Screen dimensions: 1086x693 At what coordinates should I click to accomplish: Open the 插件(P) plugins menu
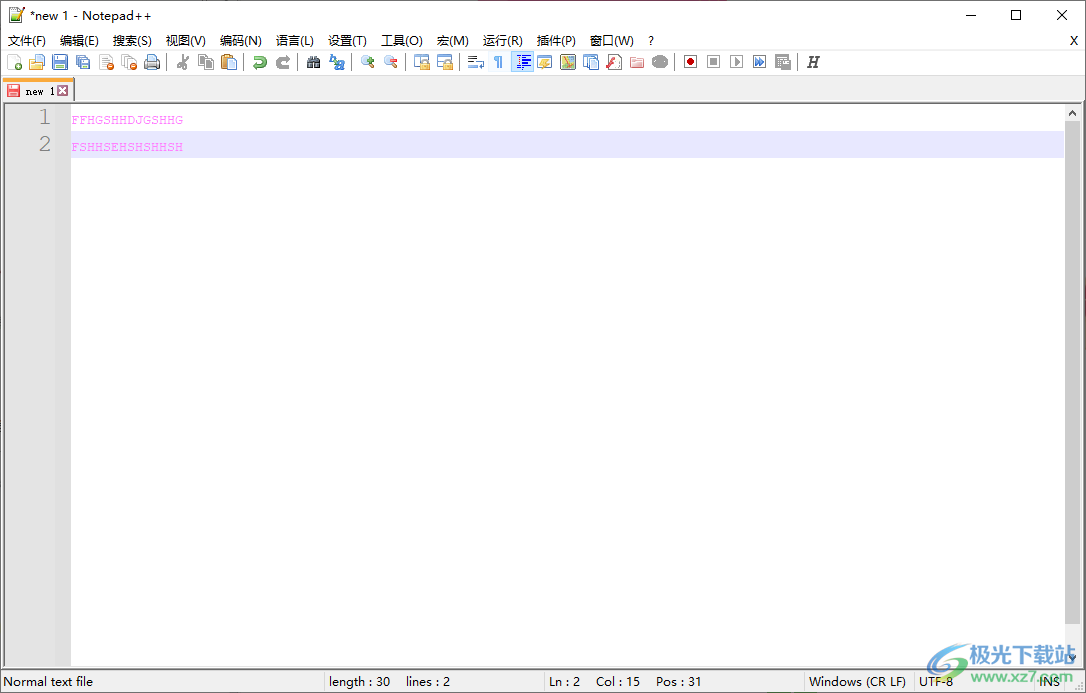556,40
